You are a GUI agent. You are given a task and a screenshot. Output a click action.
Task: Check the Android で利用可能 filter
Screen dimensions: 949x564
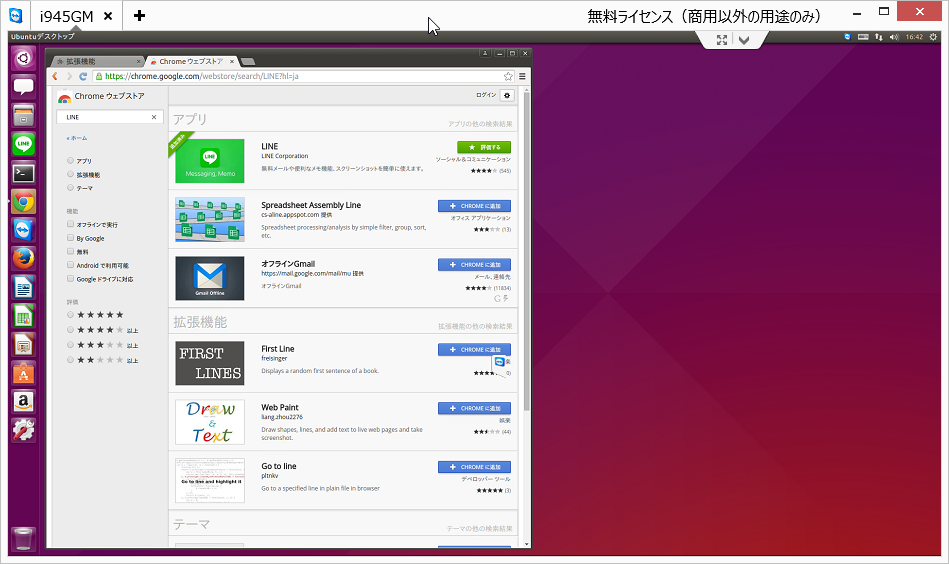[x=70, y=265]
